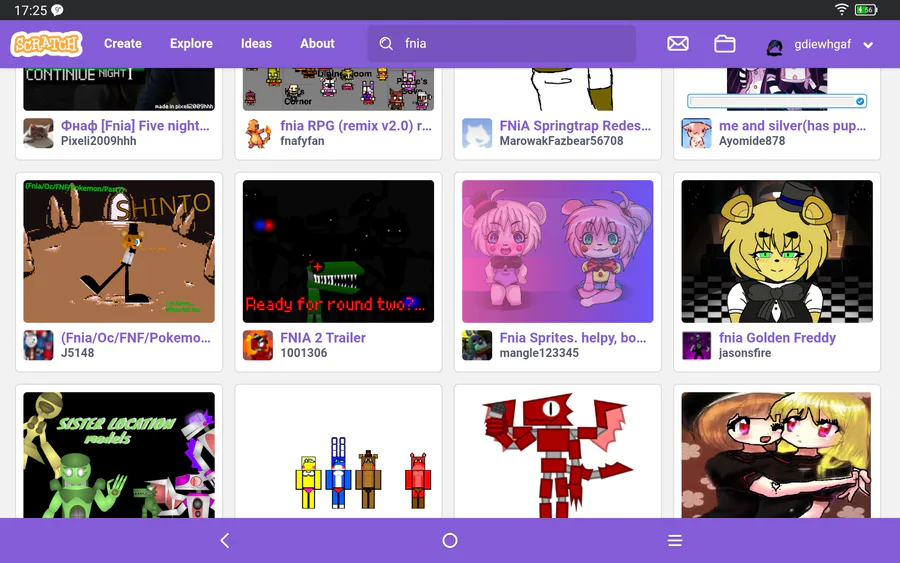This screenshot has width=900, height=563.
Task: Visit 1001306 username link
Action: (x=304, y=354)
